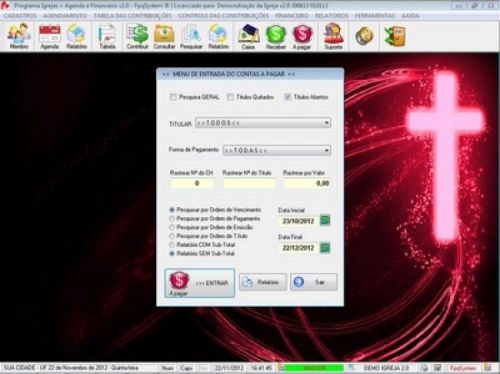The width and height of the screenshot is (500, 374).
Task: Open the Forma de Pagamento dropdown
Action: coord(277,150)
